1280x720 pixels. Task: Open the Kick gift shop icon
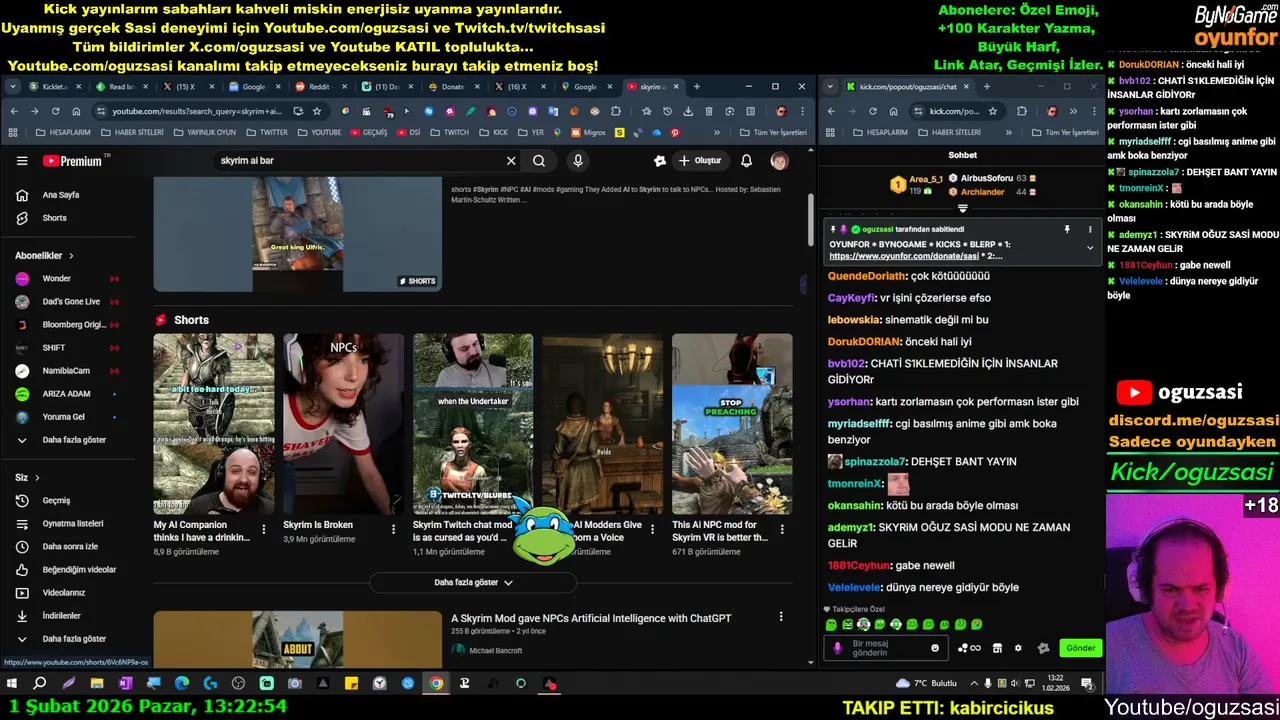(997, 648)
